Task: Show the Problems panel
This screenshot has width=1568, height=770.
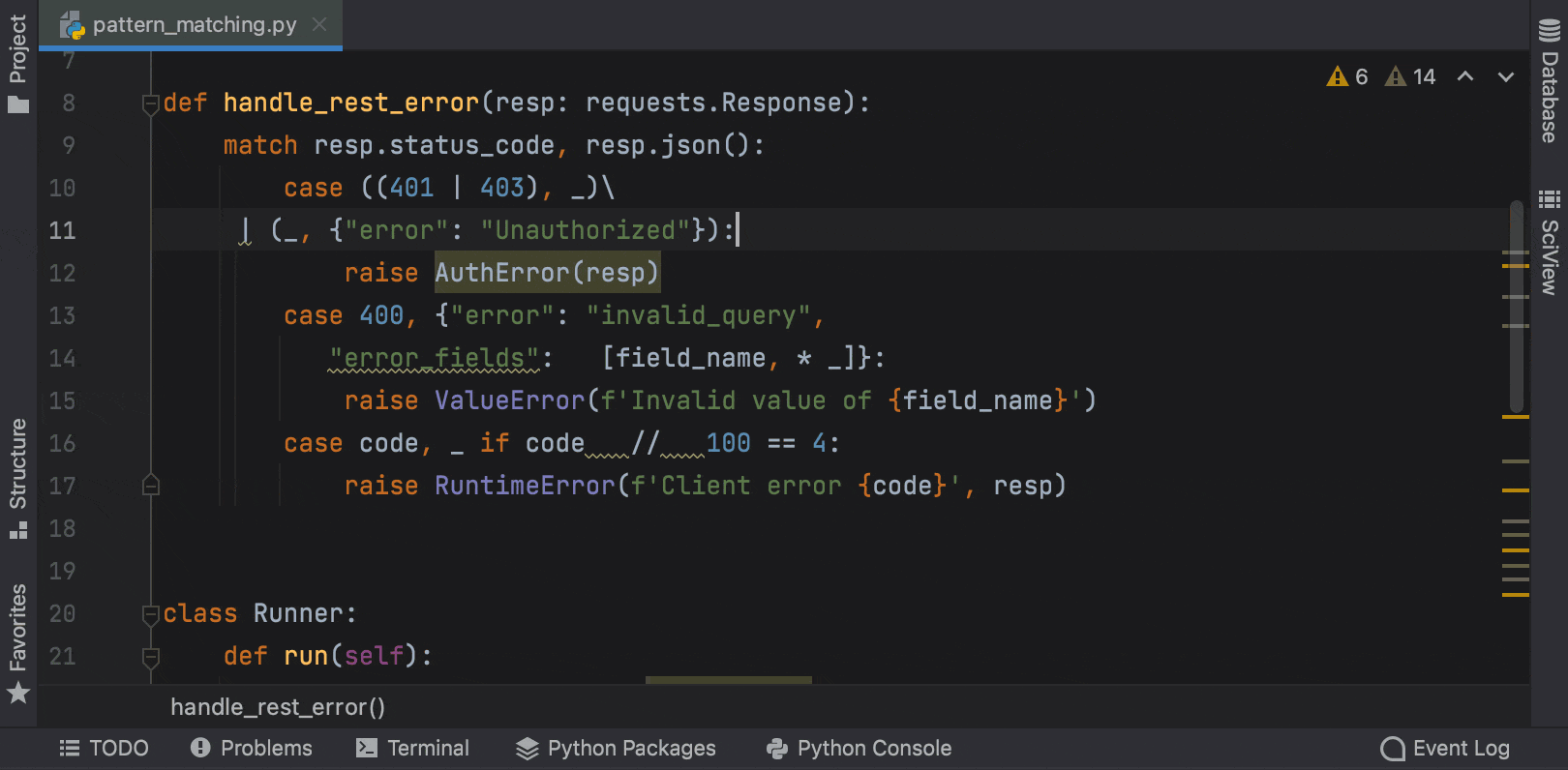Action: 252,748
